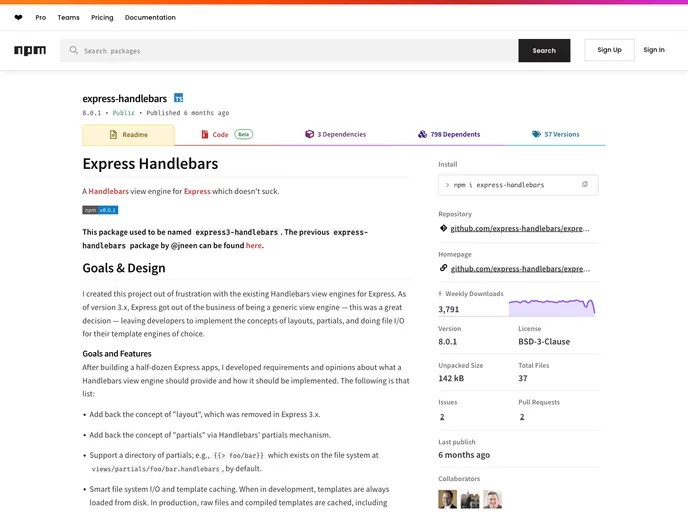Click the Express Handlebars heading
Screen dimensions: 688x512
[x=150, y=164]
